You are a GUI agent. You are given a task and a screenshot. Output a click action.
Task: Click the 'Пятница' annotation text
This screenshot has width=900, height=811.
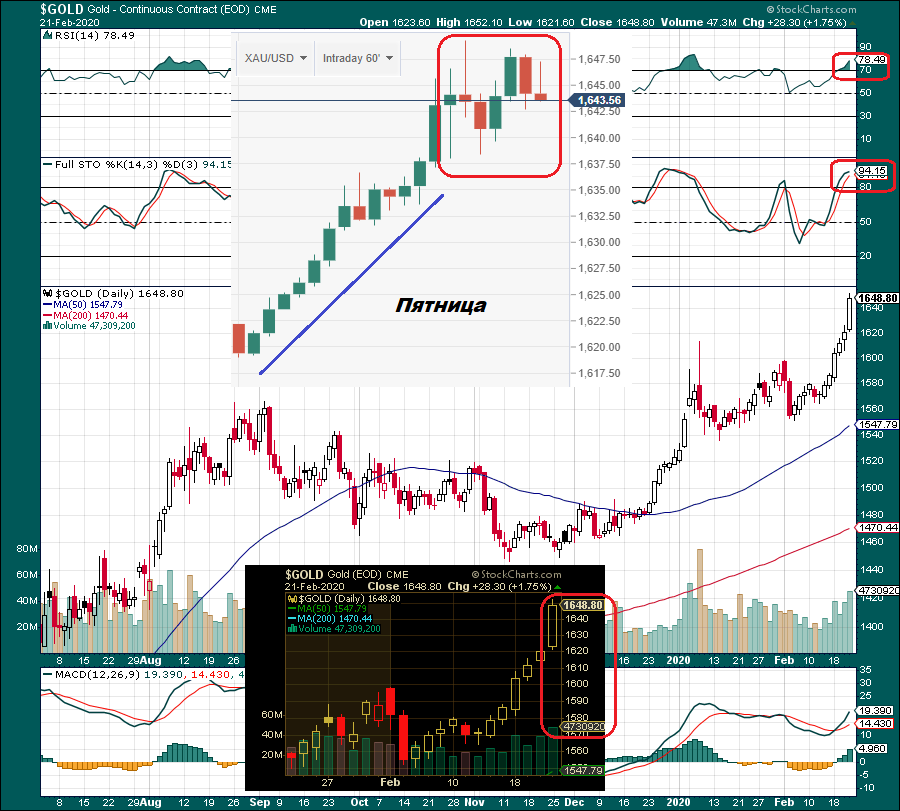[441, 305]
